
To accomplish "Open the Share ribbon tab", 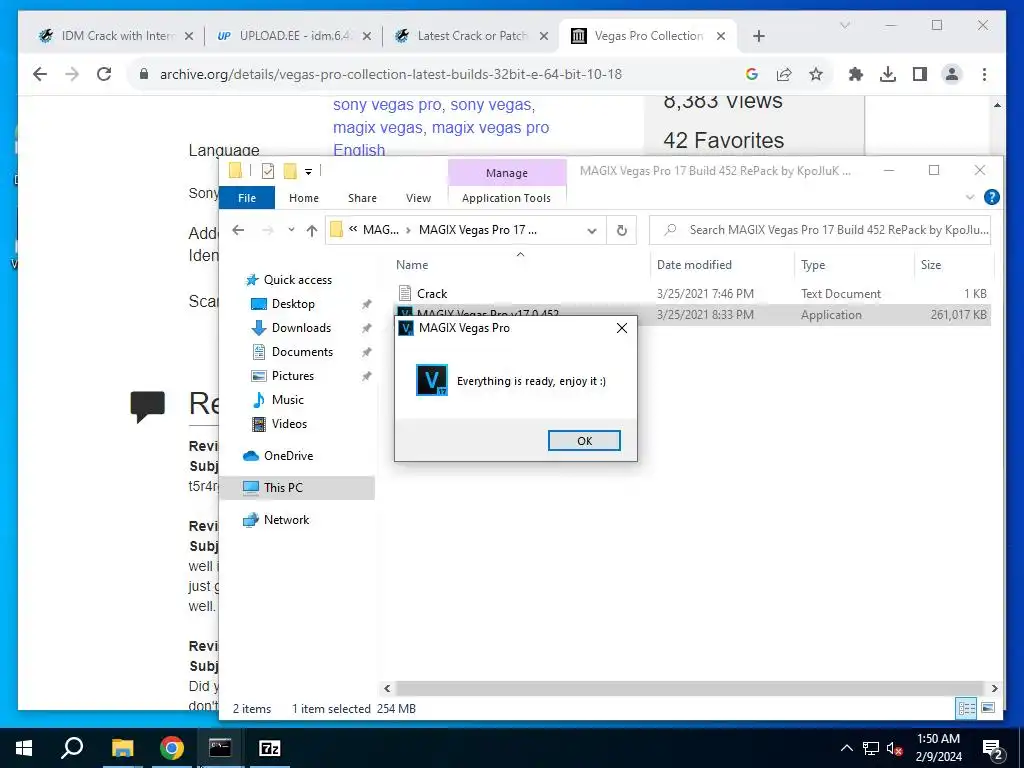I will tap(362, 198).
